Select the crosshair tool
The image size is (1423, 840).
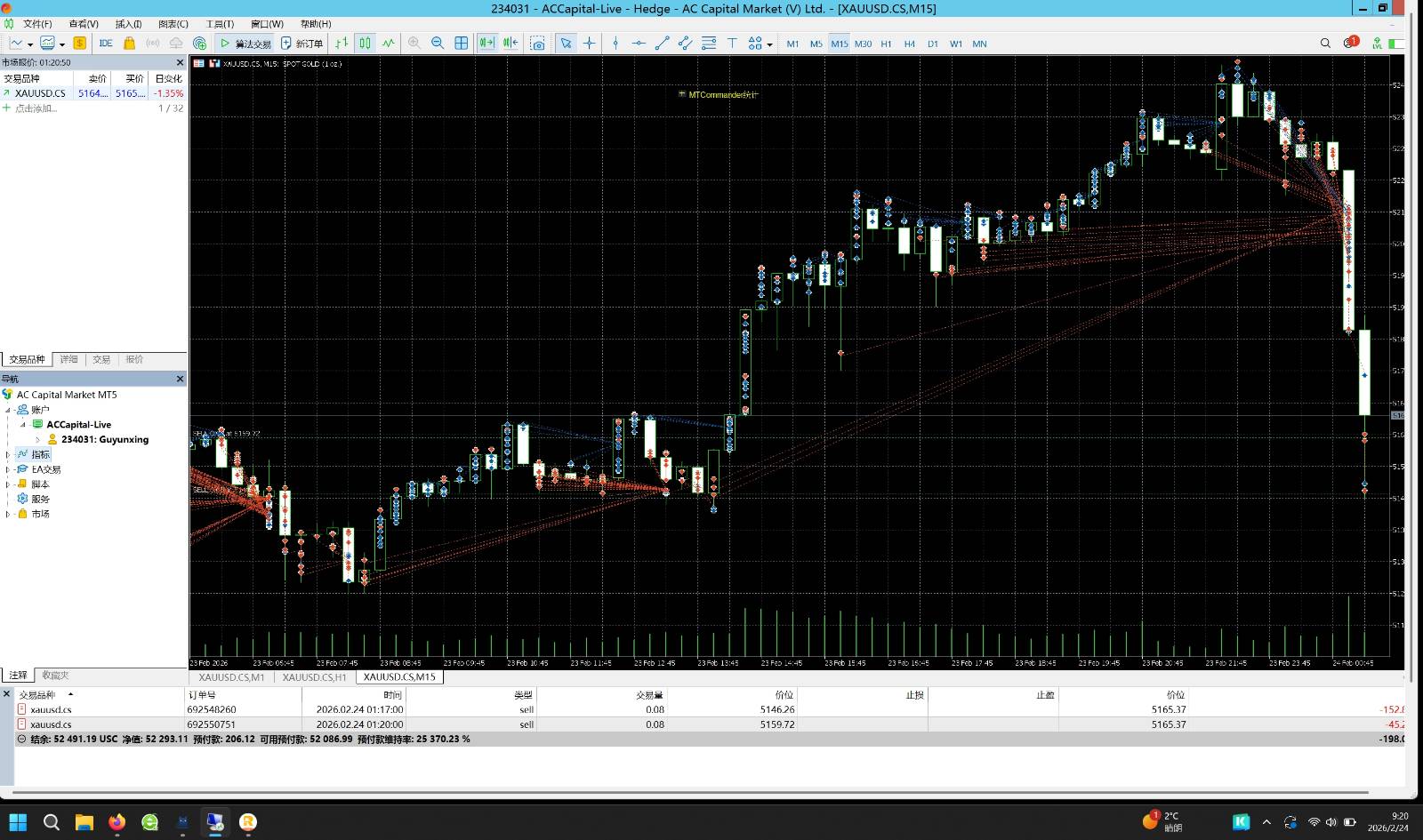(x=589, y=43)
